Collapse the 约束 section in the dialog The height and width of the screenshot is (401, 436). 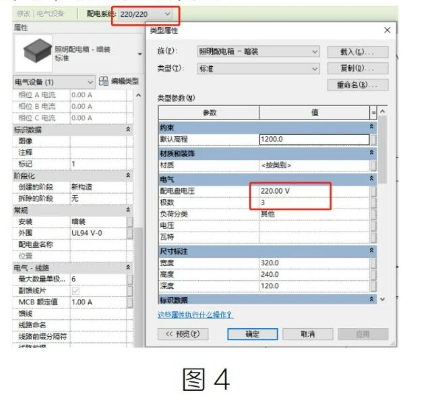pos(372,127)
